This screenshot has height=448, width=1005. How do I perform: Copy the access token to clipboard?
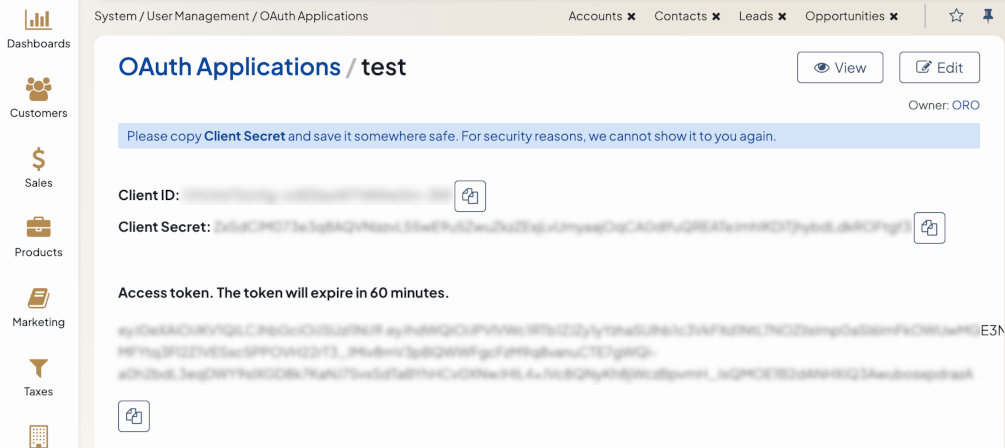[134, 416]
